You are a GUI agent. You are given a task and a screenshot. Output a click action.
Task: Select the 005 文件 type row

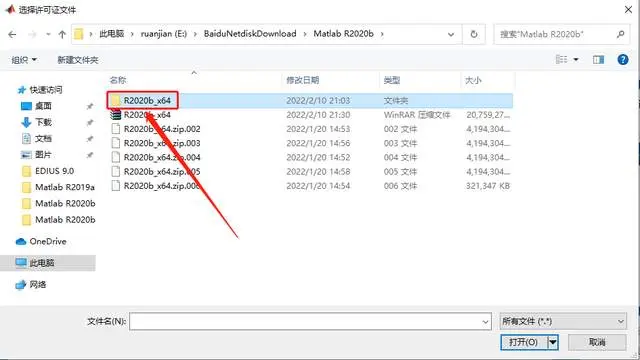[310, 172]
